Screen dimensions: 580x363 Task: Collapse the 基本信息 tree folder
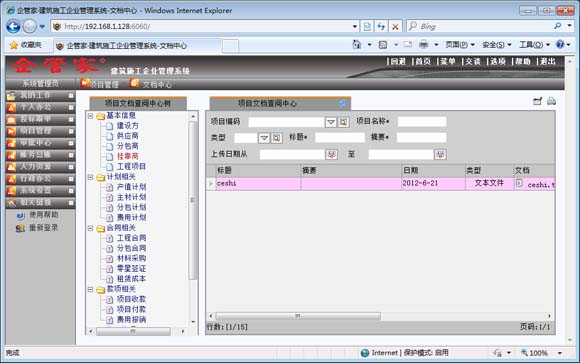point(90,116)
